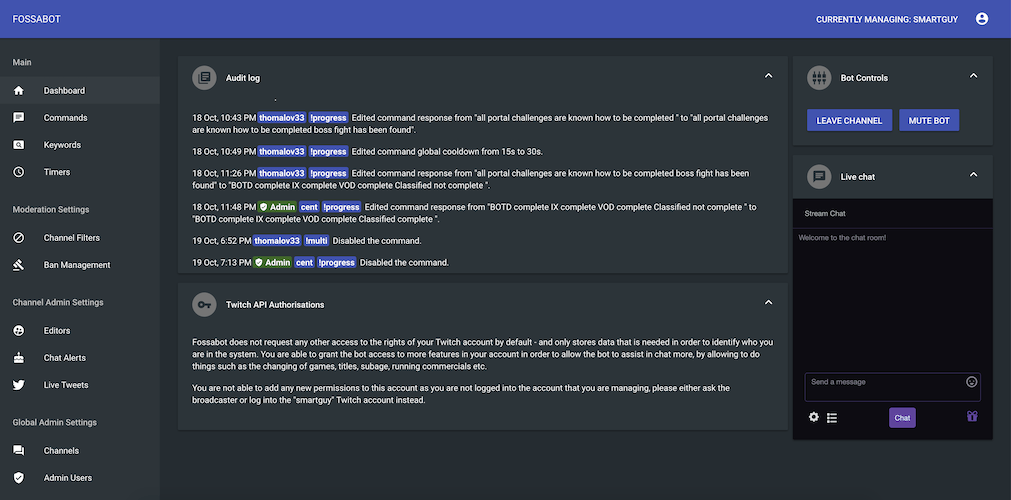
Task: Collapse the Live chat panel
Action: tap(973, 175)
